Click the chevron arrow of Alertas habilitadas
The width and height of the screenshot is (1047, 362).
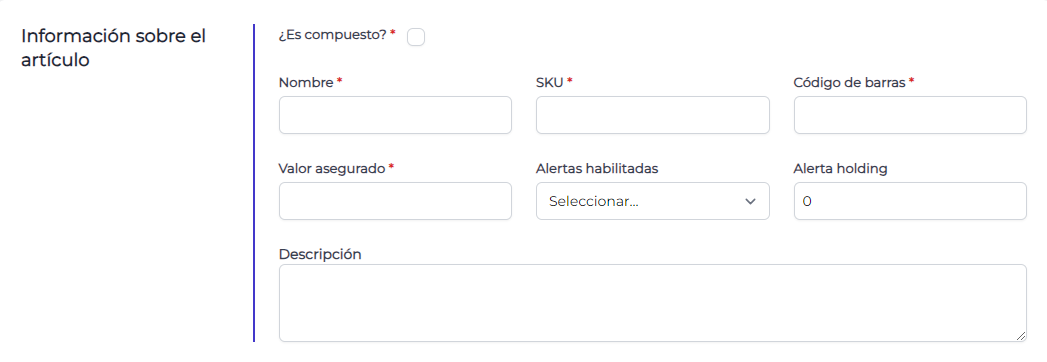pyautogui.click(x=751, y=202)
